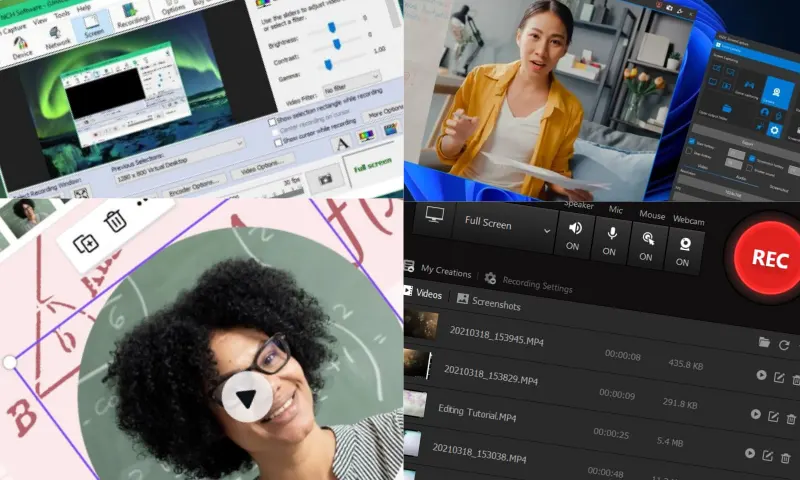This screenshot has height=480, width=800.
Task: Expand the Previous Selections dropdown
Action: [x=179, y=163]
